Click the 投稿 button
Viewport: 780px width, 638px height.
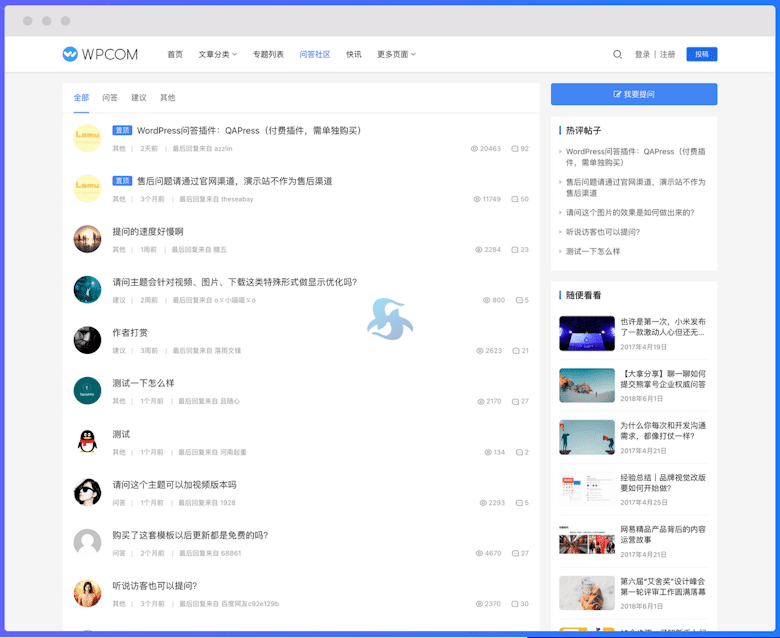tap(702, 54)
